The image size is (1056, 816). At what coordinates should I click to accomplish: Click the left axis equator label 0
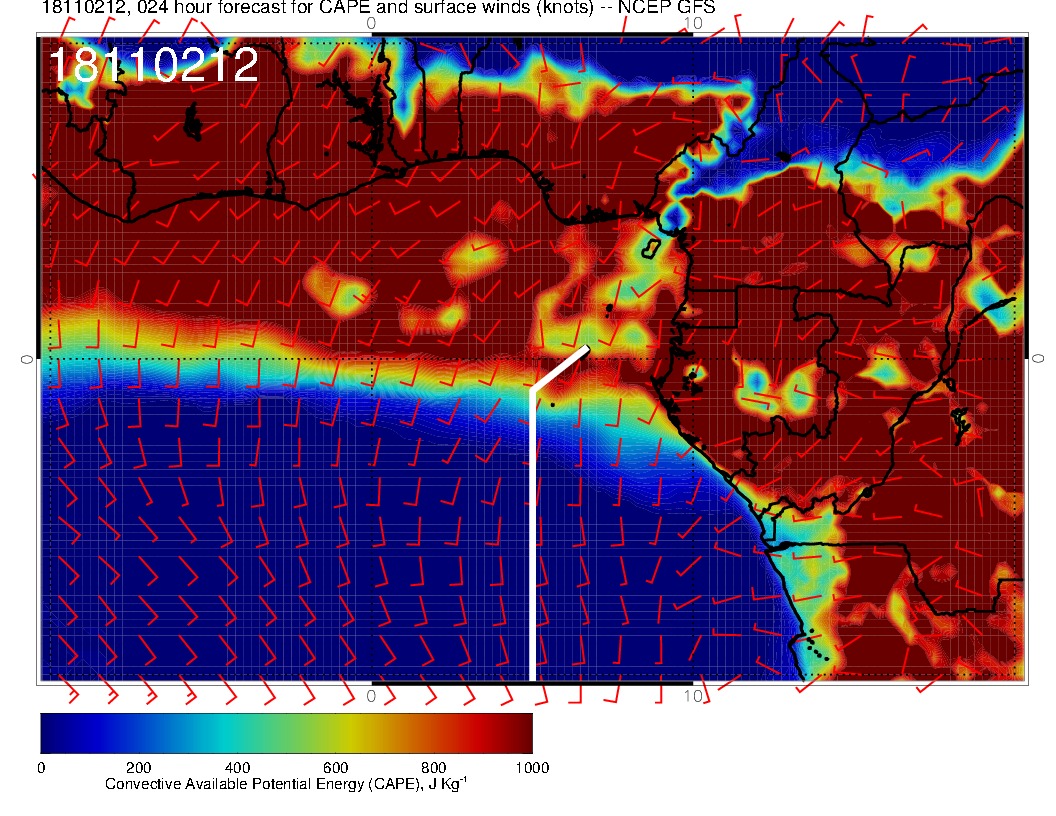tap(26, 360)
